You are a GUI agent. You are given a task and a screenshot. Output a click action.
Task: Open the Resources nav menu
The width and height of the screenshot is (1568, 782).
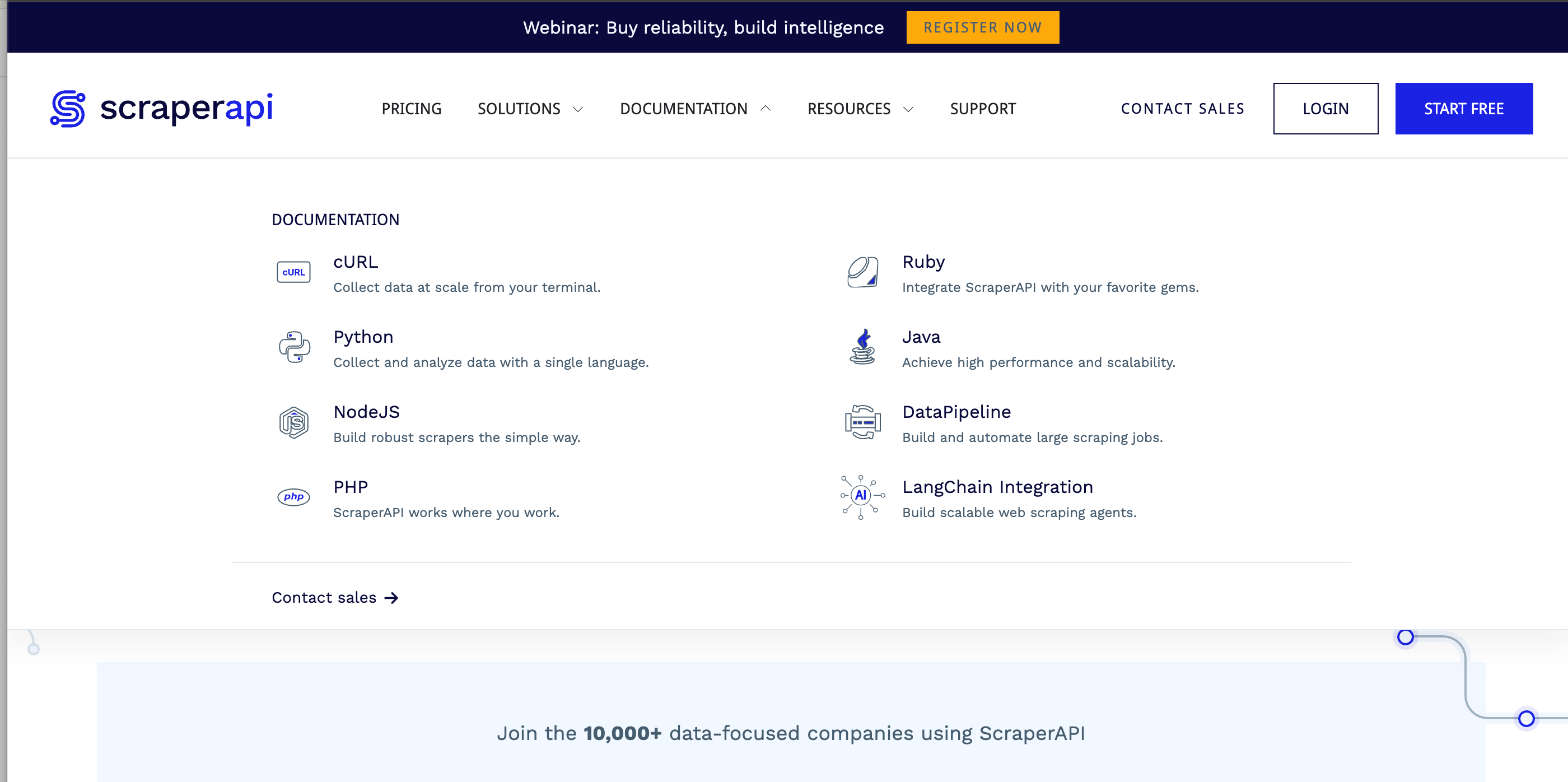click(849, 109)
